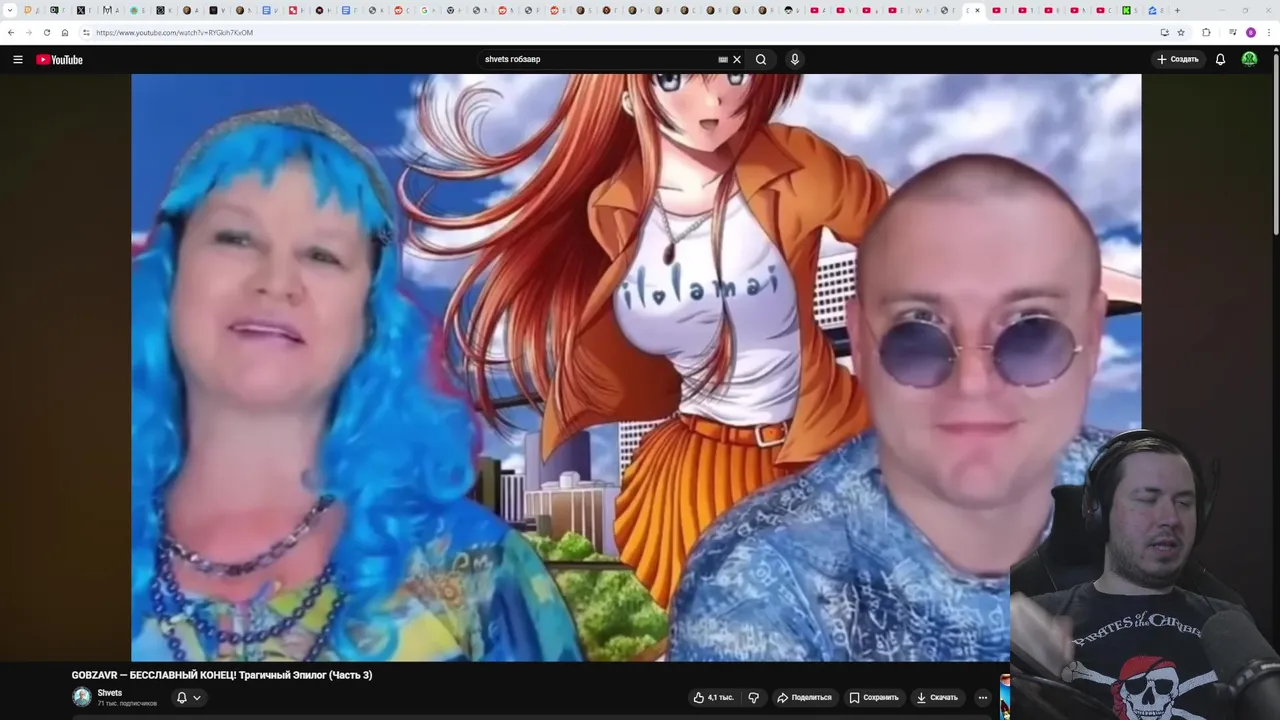Close the active tab
Screen dimensions: 1280x720
tap(977, 10)
